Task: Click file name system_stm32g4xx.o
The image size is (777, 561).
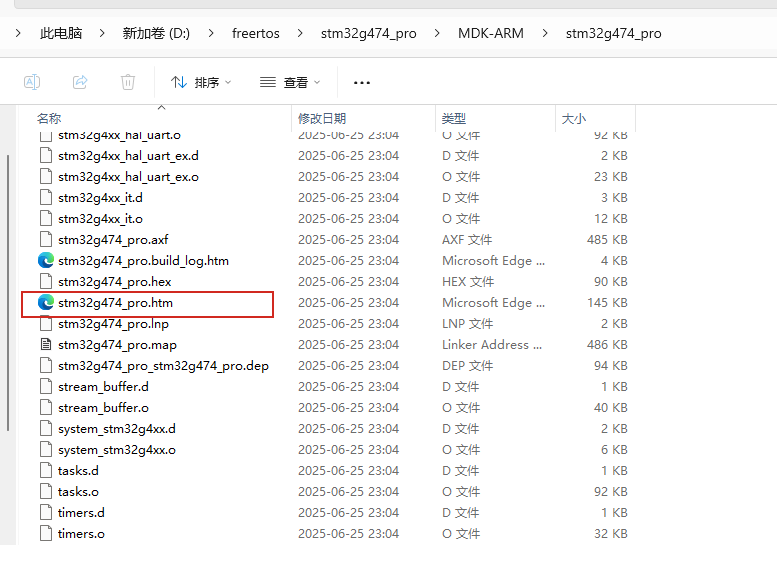Action: pyautogui.click(x=117, y=449)
